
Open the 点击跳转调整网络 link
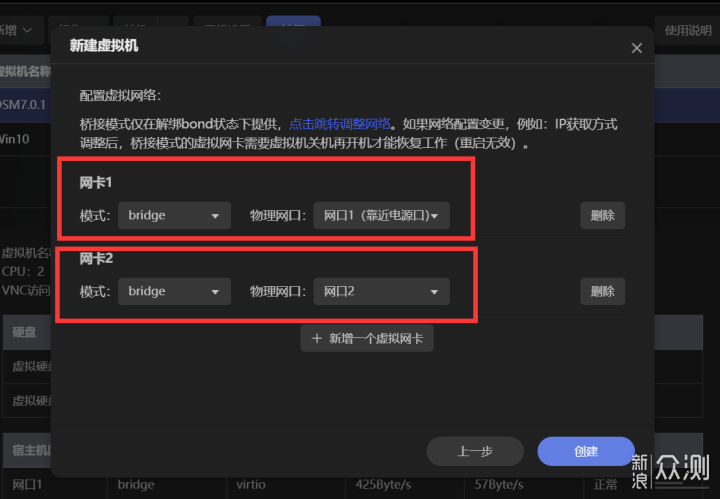[340, 125]
